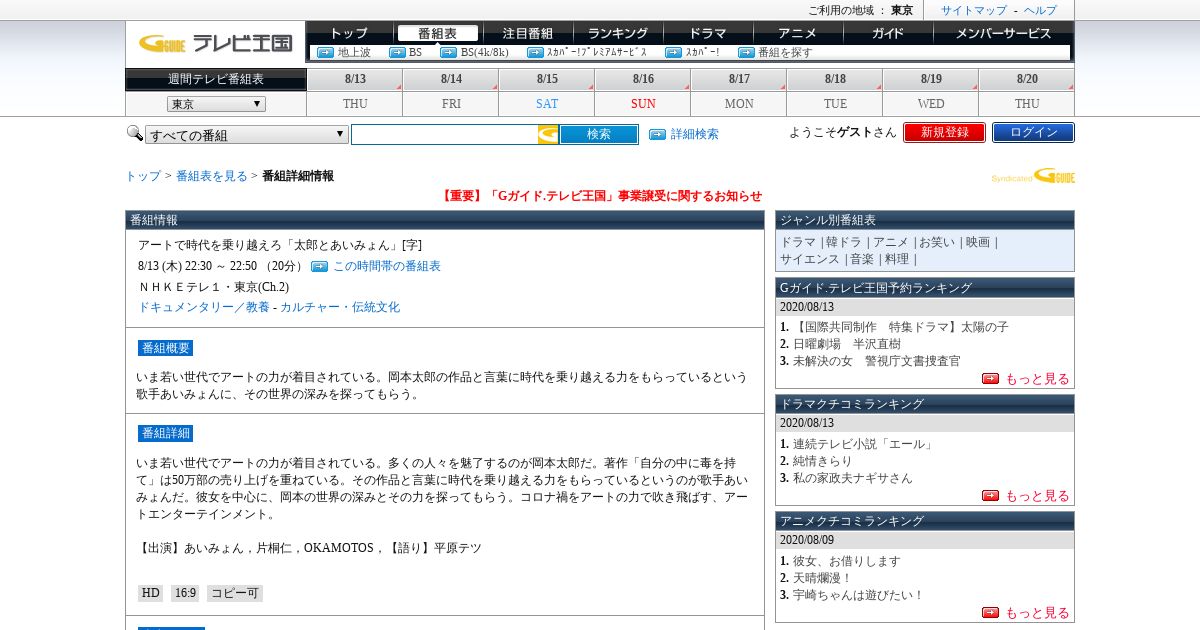Click the ログイン button
This screenshot has height=630, width=1200.
[1033, 132]
